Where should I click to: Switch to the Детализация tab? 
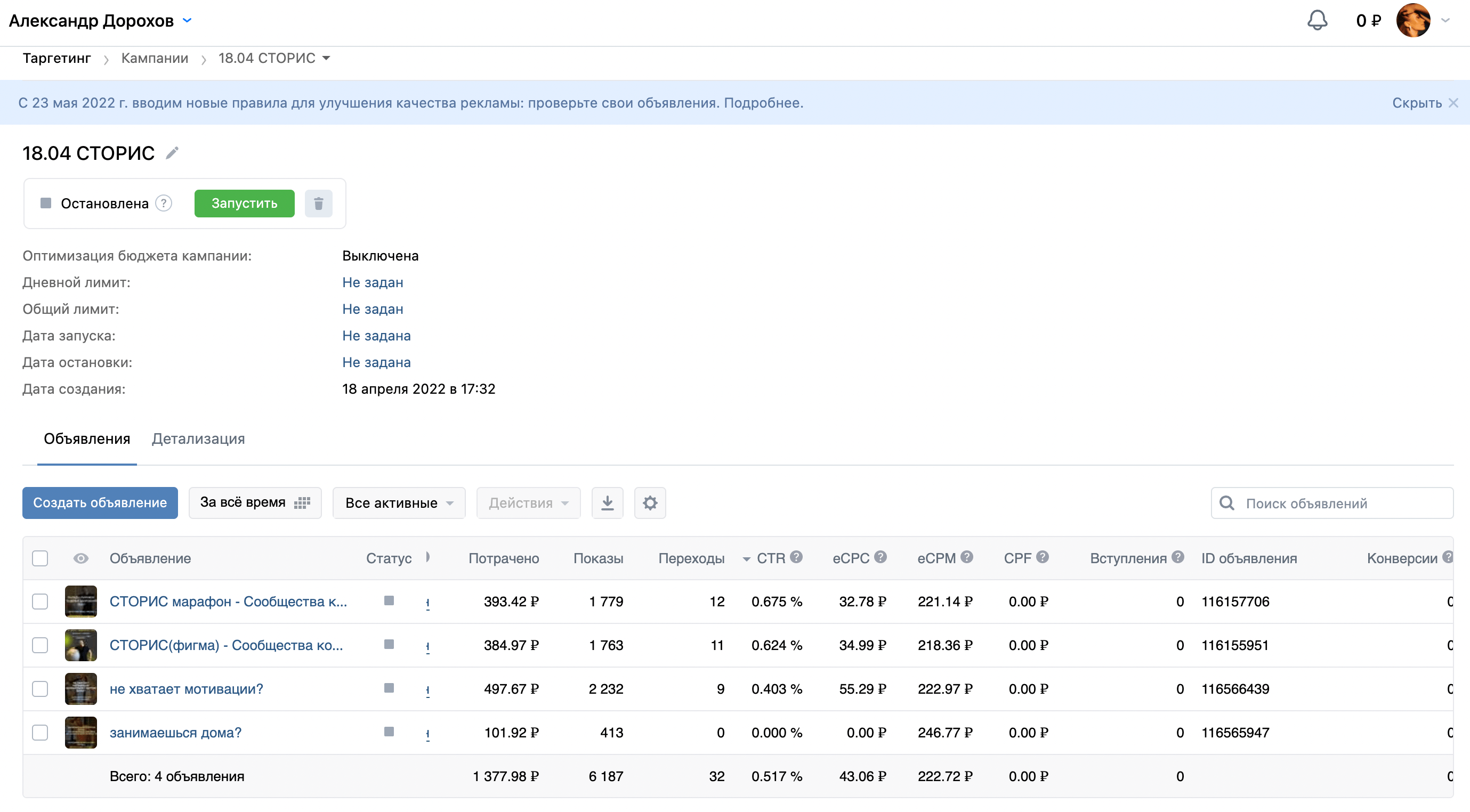pyautogui.click(x=198, y=439)
